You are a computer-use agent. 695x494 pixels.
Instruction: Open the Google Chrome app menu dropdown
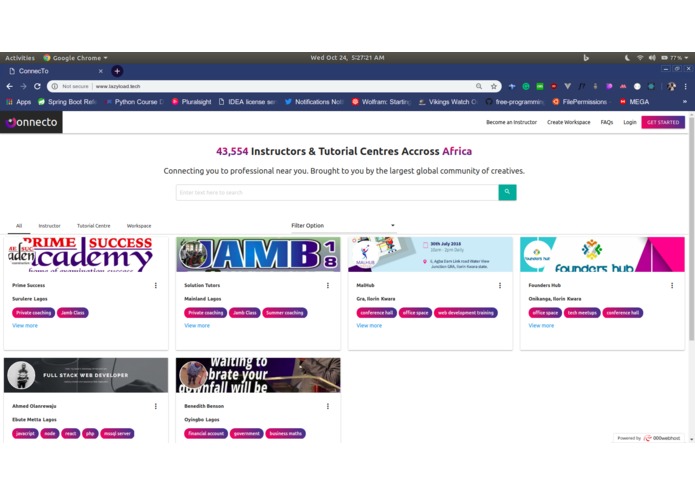pos(76,58)
